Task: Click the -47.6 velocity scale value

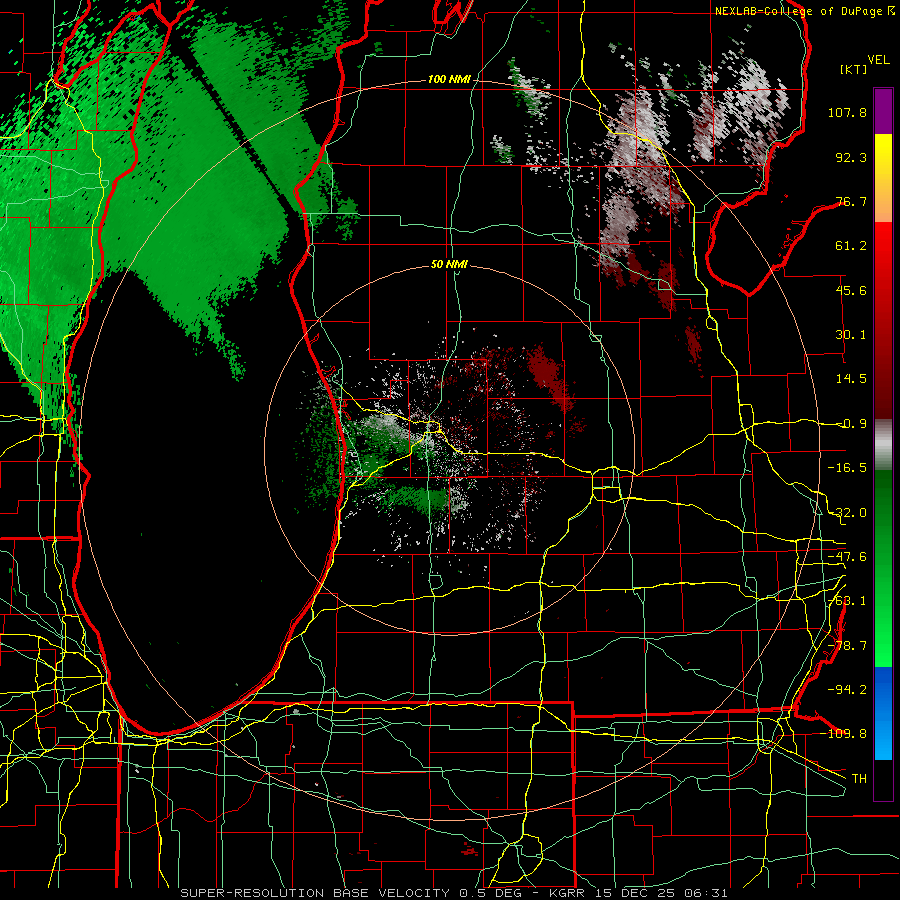Action: pyautogui.click(x=847, y=557)
